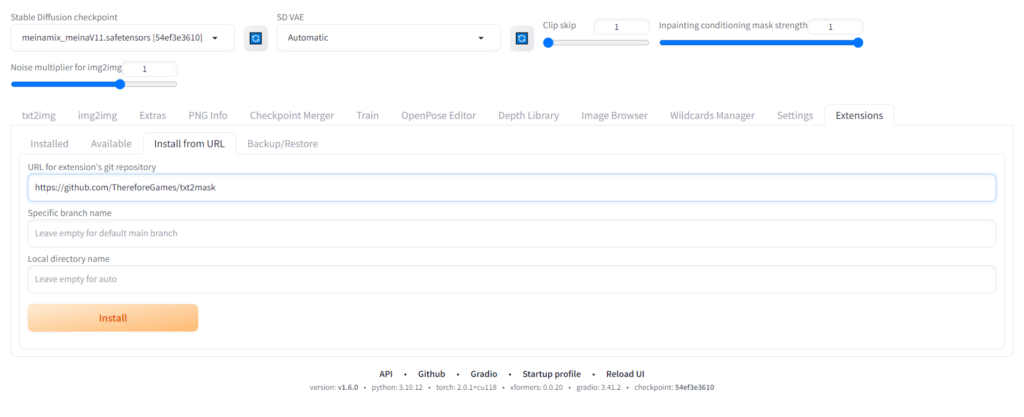Open the Available extensions sub-tab
Viewport: 1024px width, 417px height.
point(111,143)
